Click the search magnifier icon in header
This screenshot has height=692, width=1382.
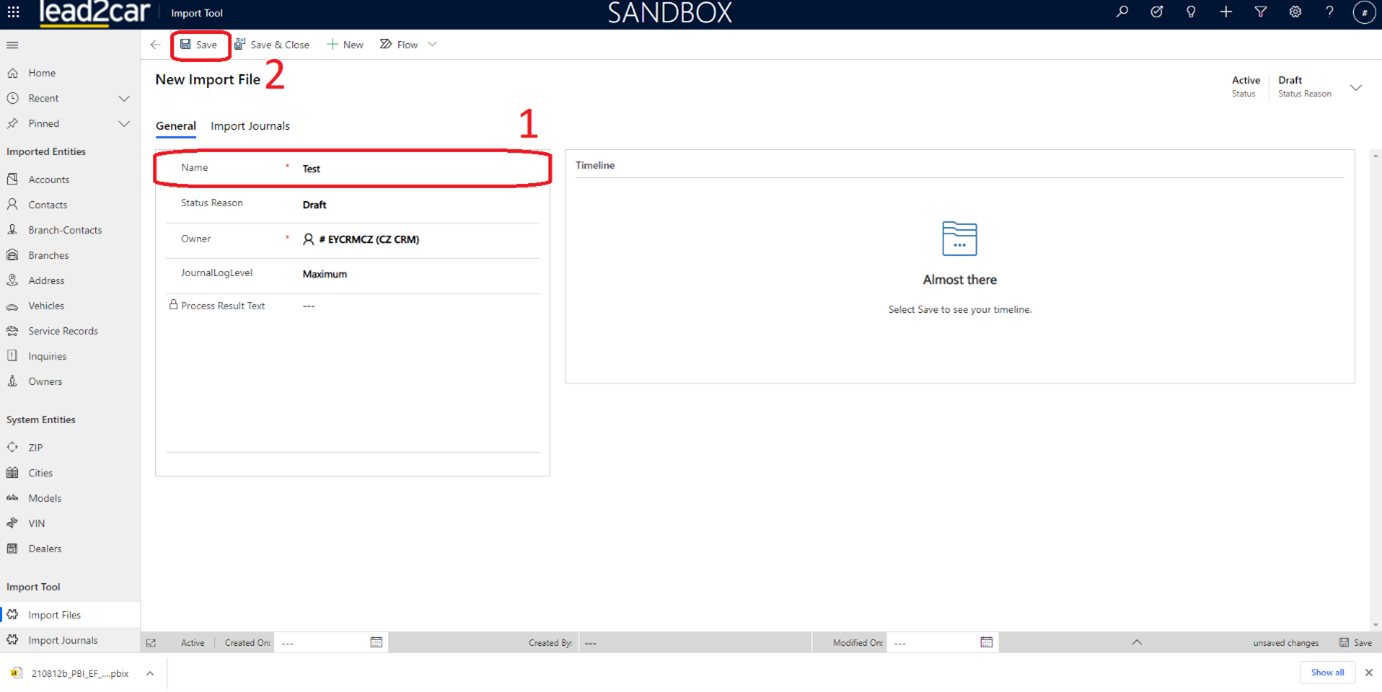coord(1122,12)
